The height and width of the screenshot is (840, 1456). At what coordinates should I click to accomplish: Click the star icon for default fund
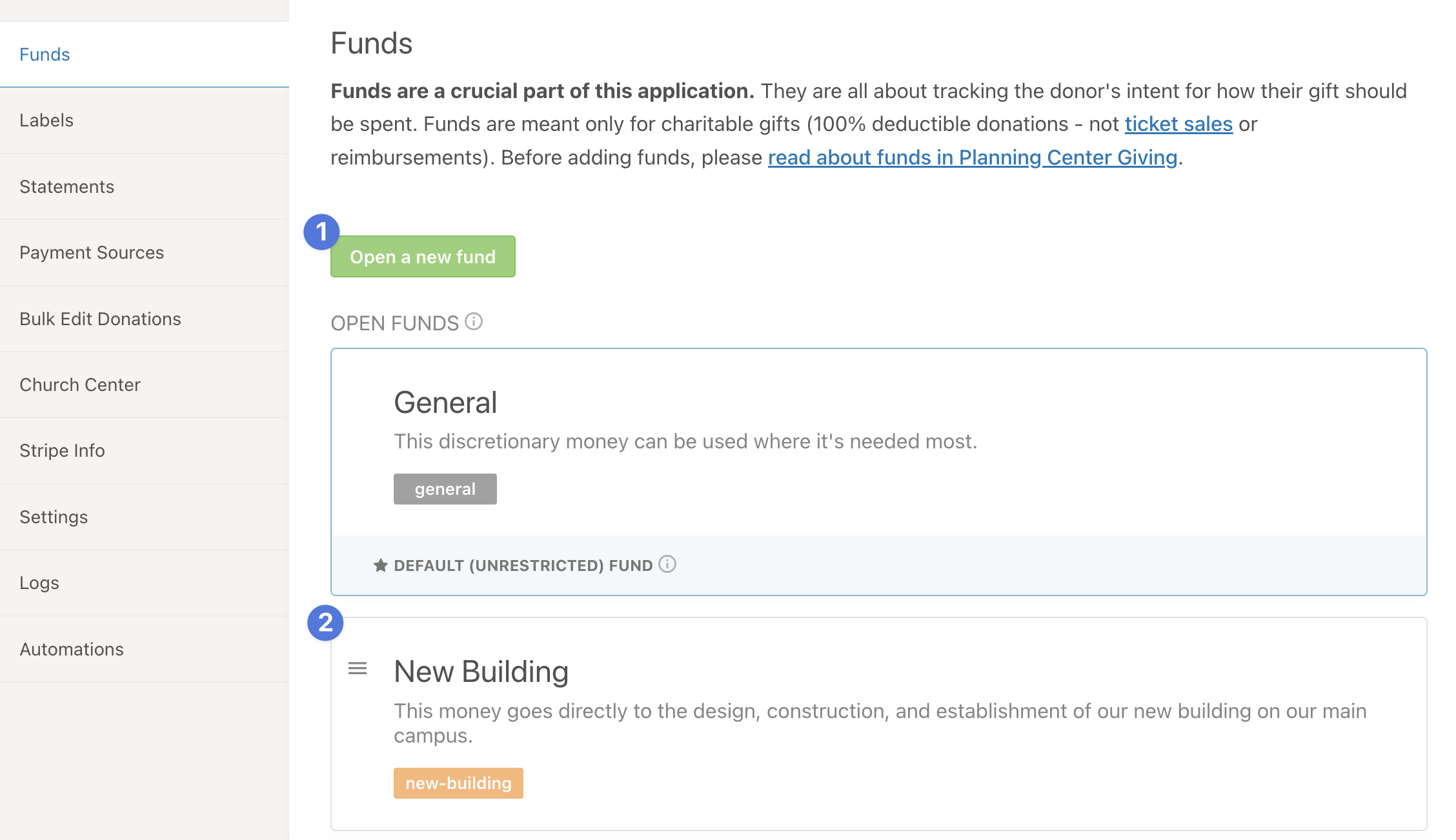(381, 565)
